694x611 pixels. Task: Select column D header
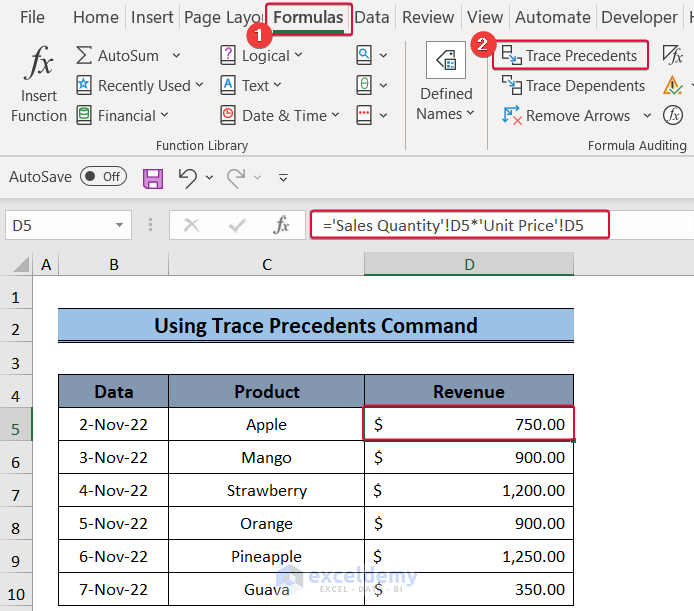click(469, 264)
